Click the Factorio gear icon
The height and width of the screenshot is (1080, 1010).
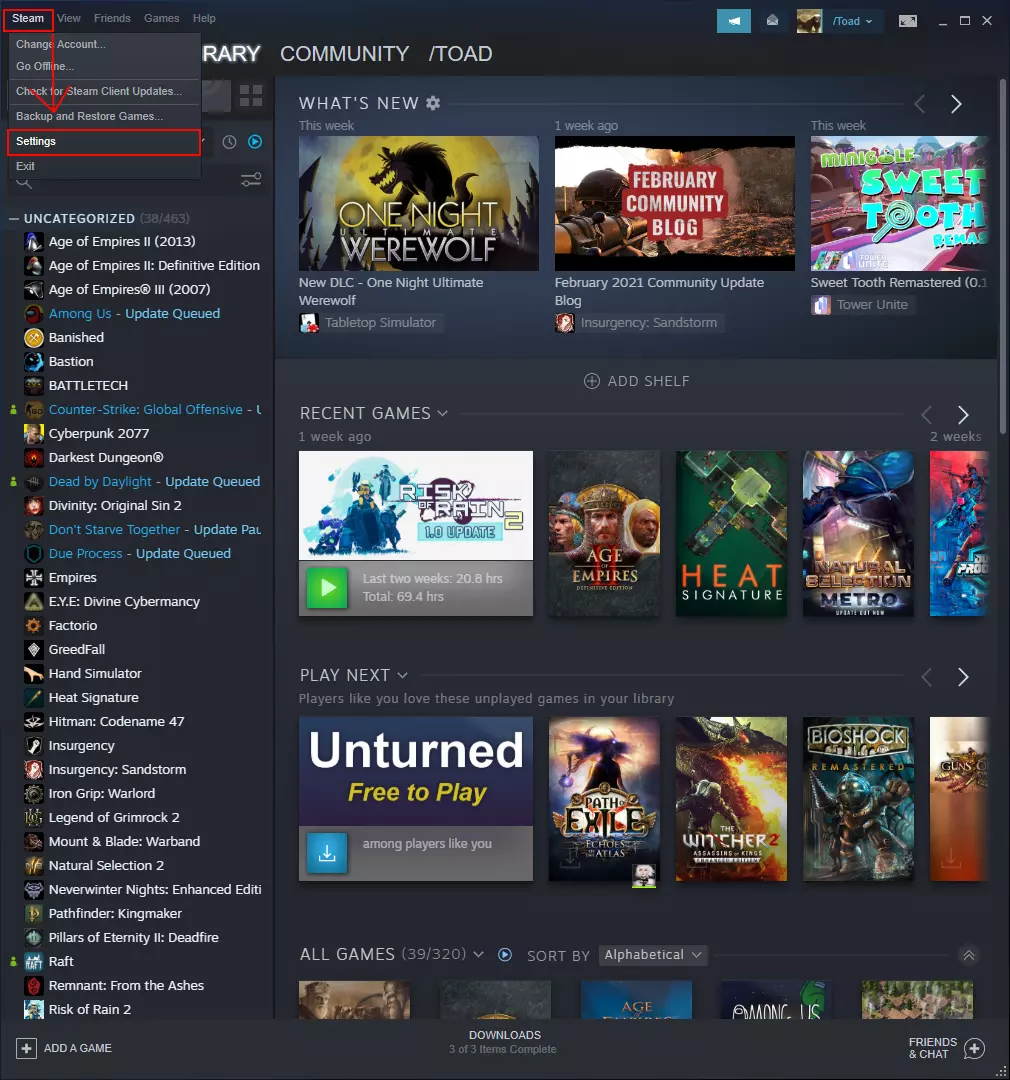pyautogui.click(x=34, y=625)
